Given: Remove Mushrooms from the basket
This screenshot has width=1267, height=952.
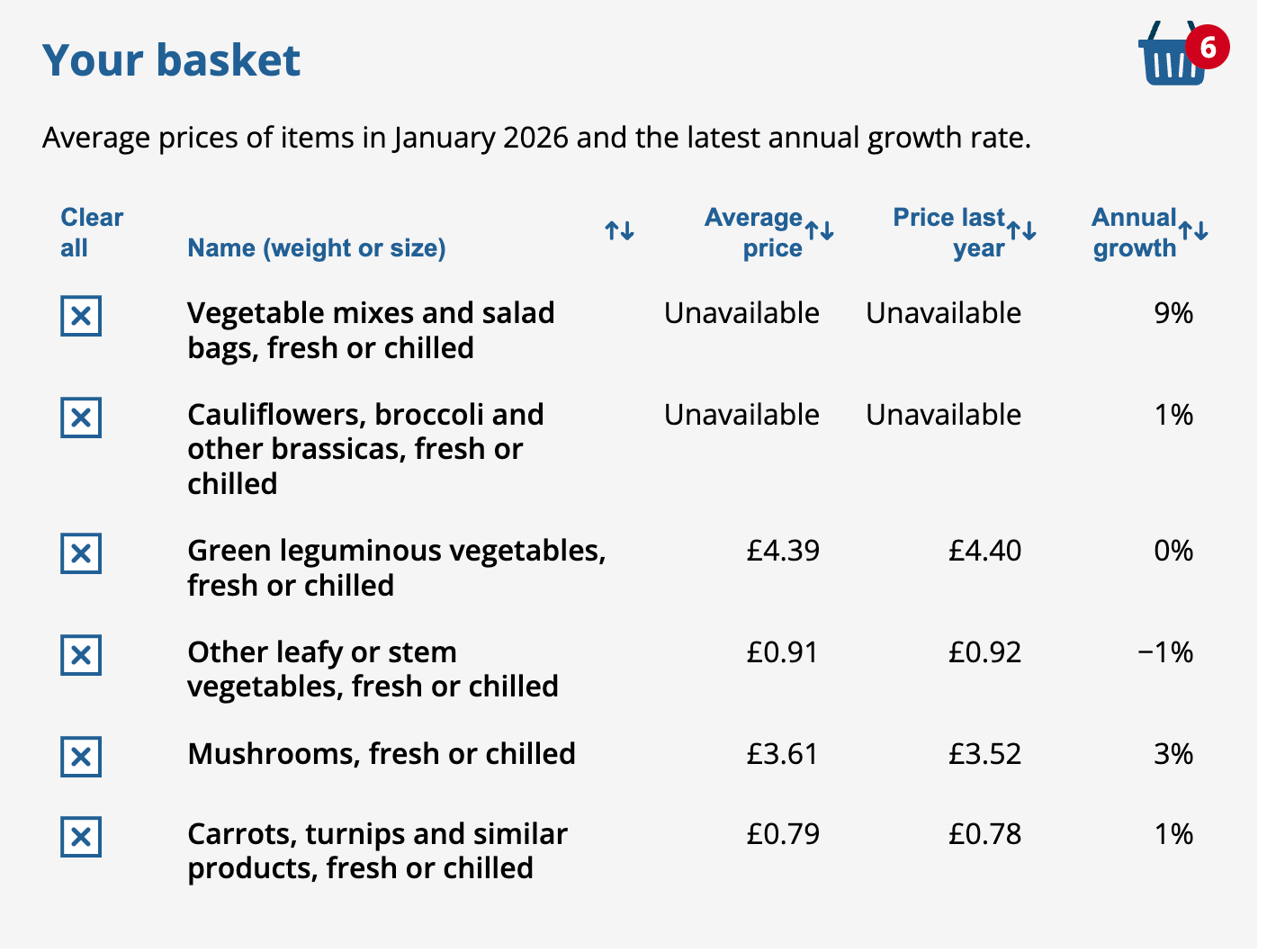Looking at the screenshot, I should point(81,757).
